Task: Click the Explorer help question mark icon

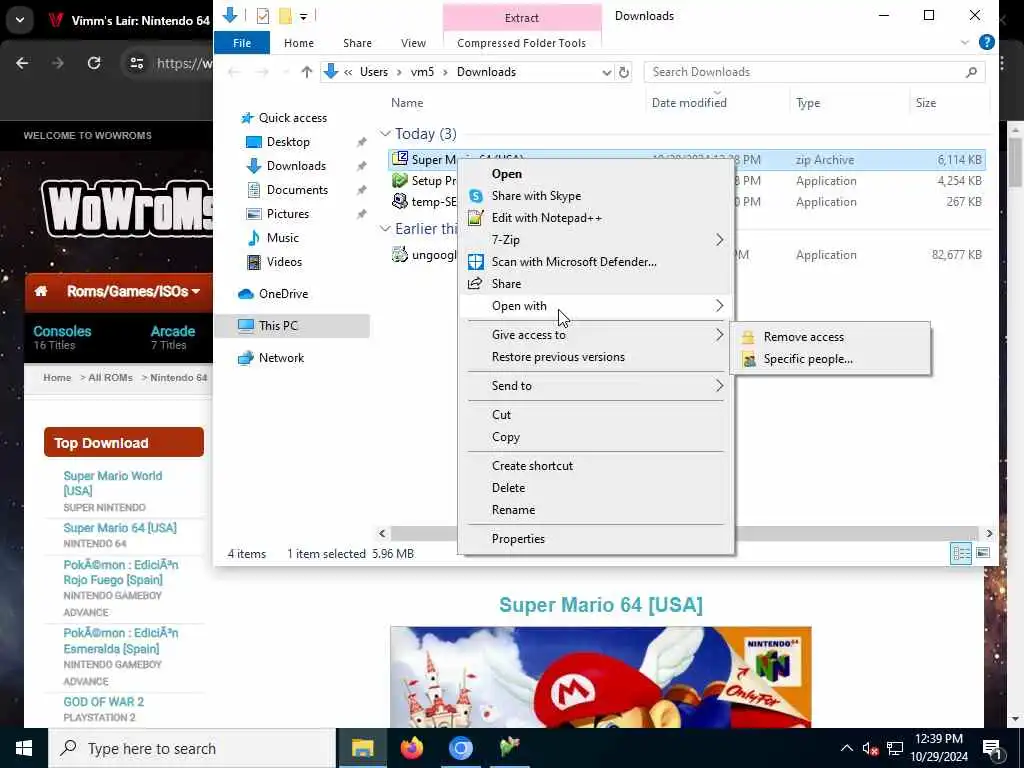Action: 987,42
